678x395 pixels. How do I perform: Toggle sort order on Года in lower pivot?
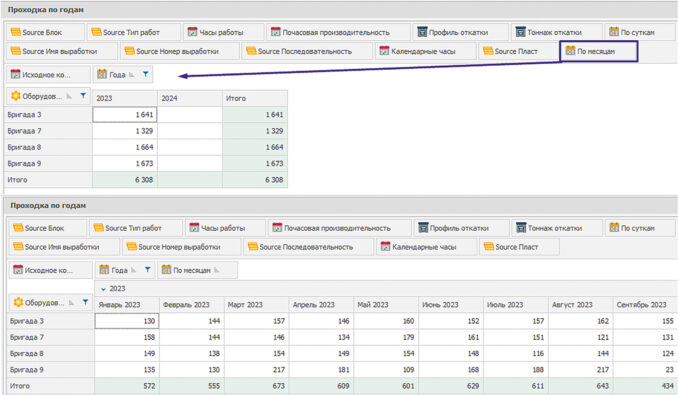coord(134,270)
